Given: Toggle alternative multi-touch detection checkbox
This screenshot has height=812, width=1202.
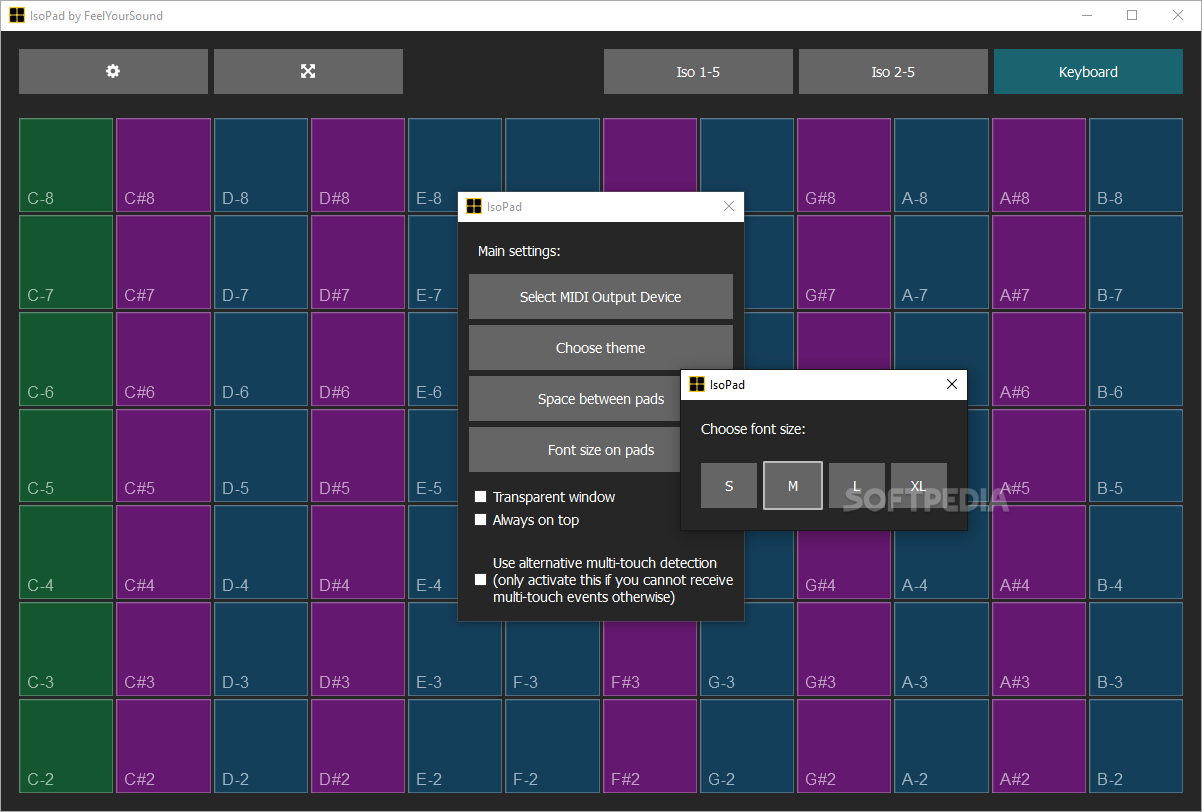Looking at the screenshot, I should 481,580.
